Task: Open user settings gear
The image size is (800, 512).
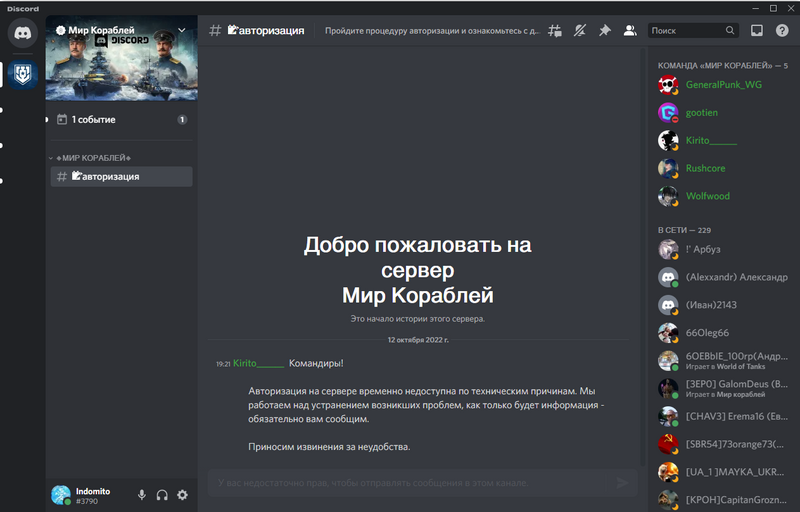Action: [182, 495]
